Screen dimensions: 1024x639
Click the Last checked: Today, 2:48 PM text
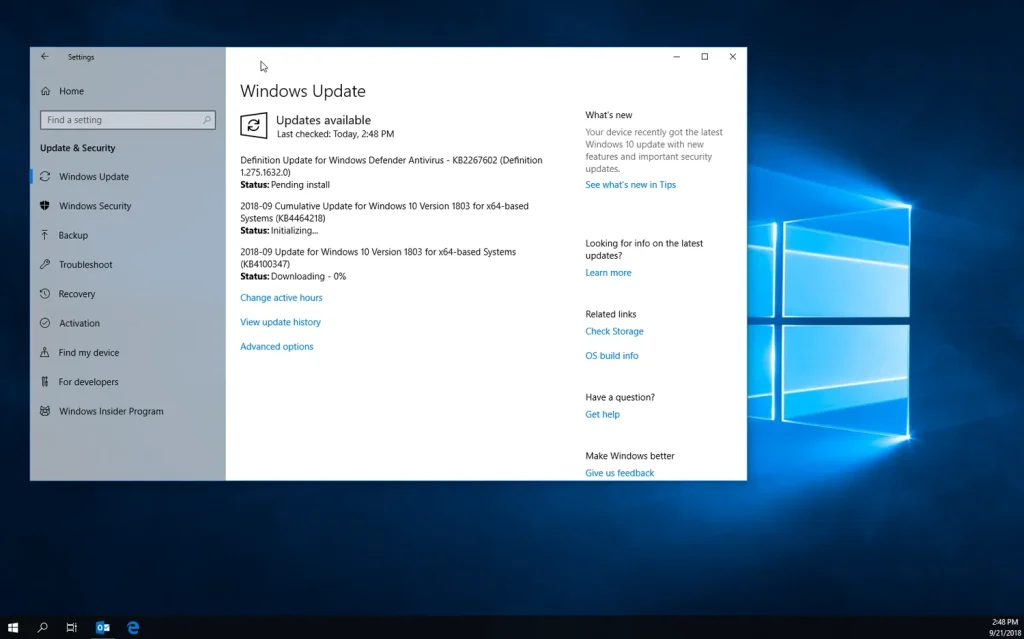tap(336, 134)
